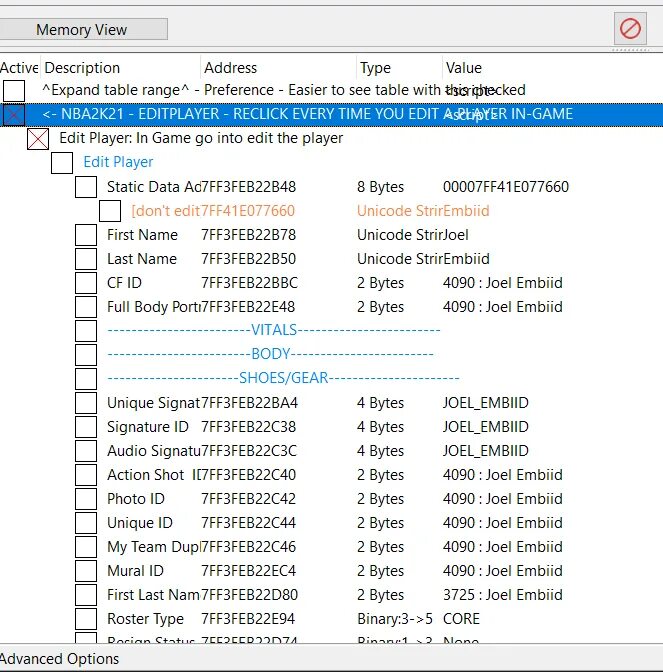The width and height of the screenshot is (663, 672).
Task: Toggle the Signature ID row checkbox
Action: tap(86, 427)
